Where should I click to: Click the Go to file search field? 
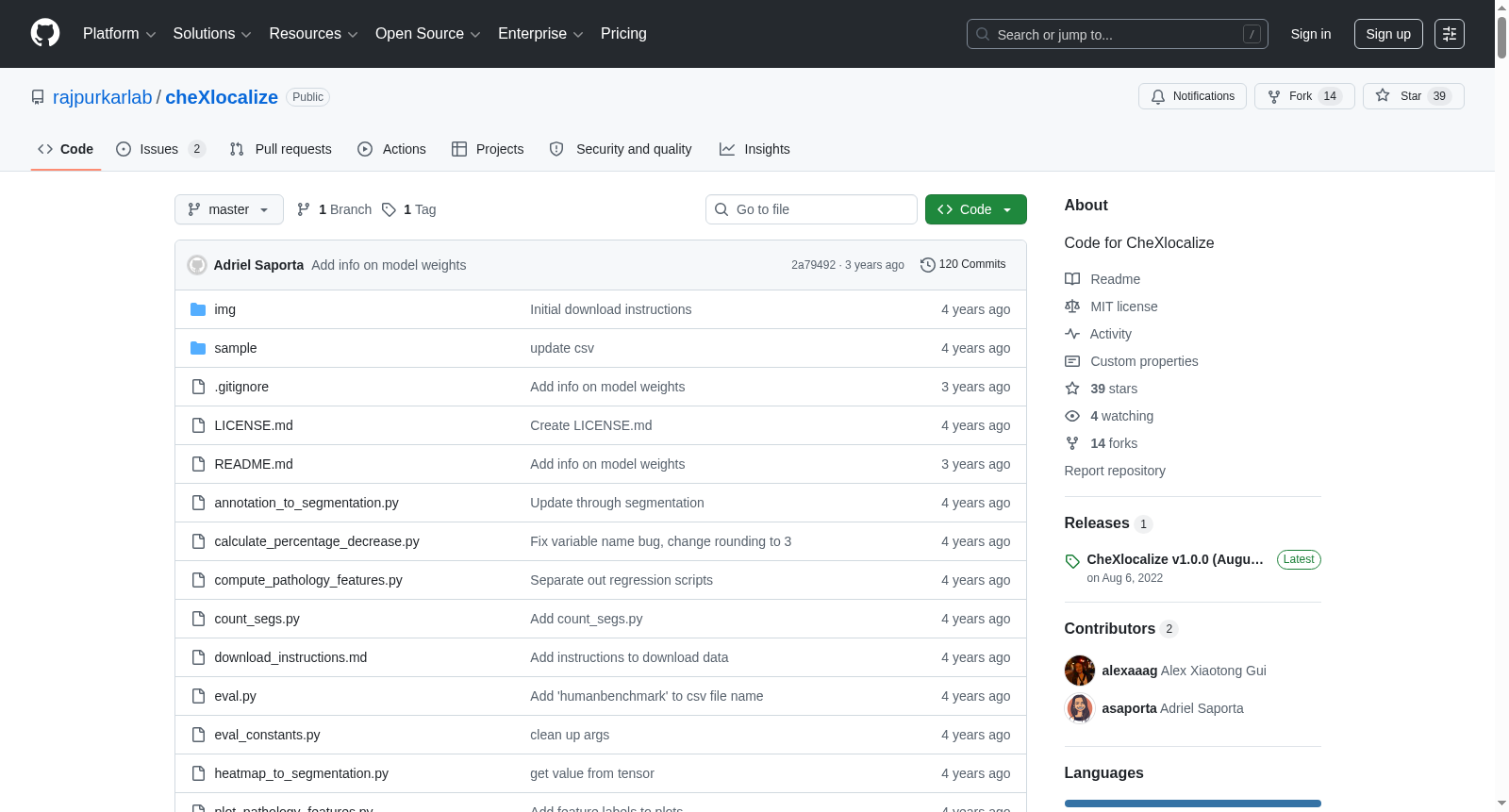tap(811, 209)
